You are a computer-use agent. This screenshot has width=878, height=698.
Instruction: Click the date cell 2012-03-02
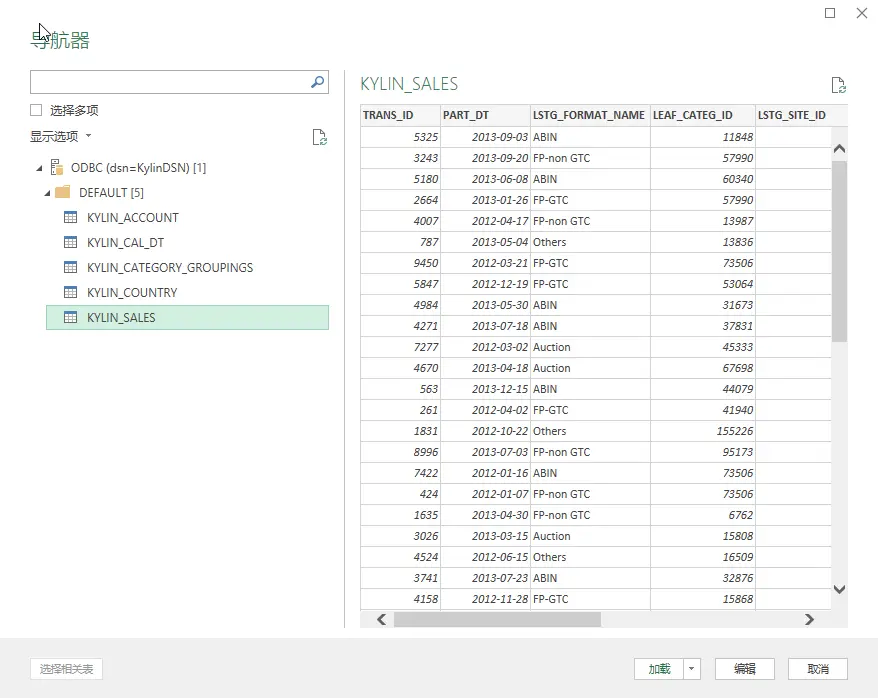(485, 347)
